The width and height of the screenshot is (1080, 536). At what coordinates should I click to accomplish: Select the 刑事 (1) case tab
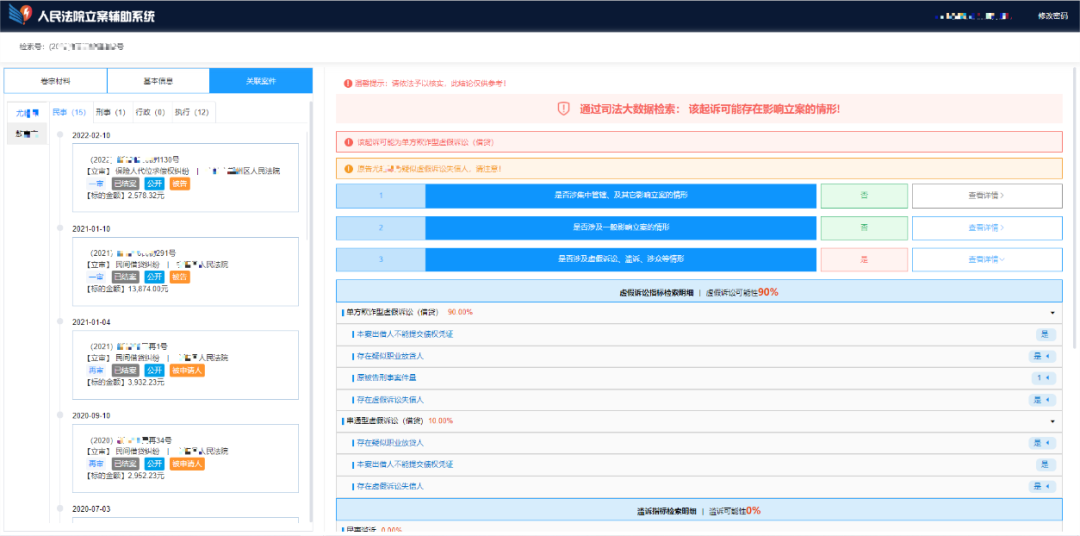[109, 112]
